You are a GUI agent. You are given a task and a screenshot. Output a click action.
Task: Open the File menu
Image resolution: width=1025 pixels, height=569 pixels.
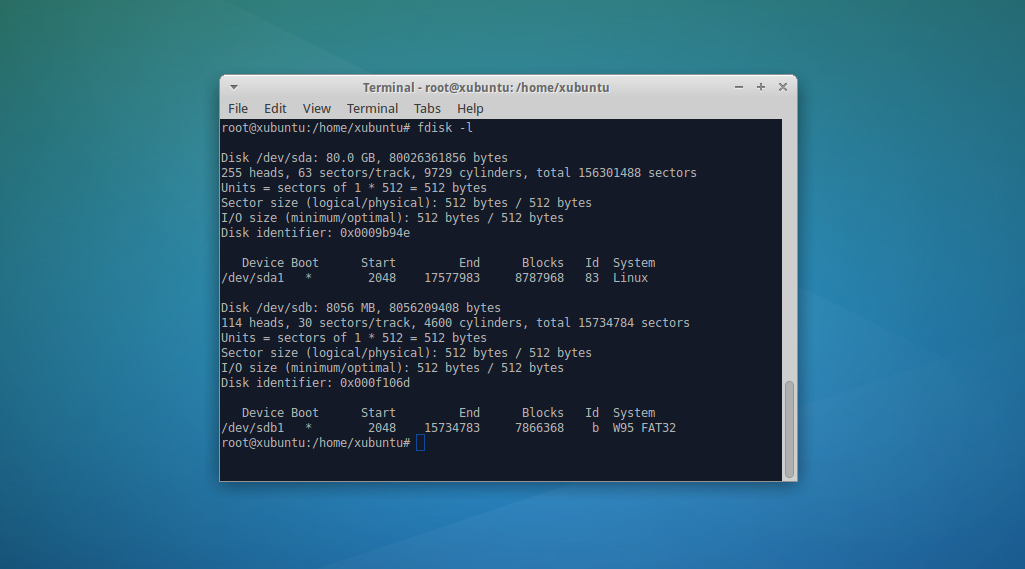238,109
